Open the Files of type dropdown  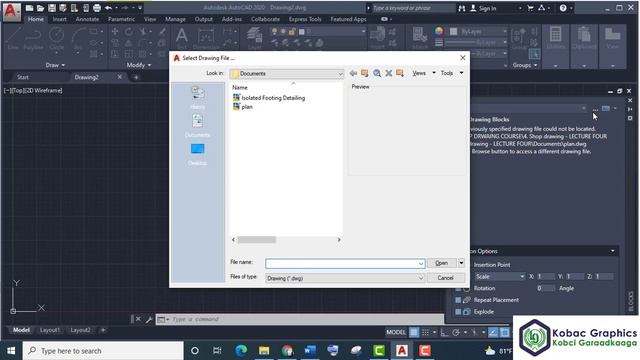(345, 278)
